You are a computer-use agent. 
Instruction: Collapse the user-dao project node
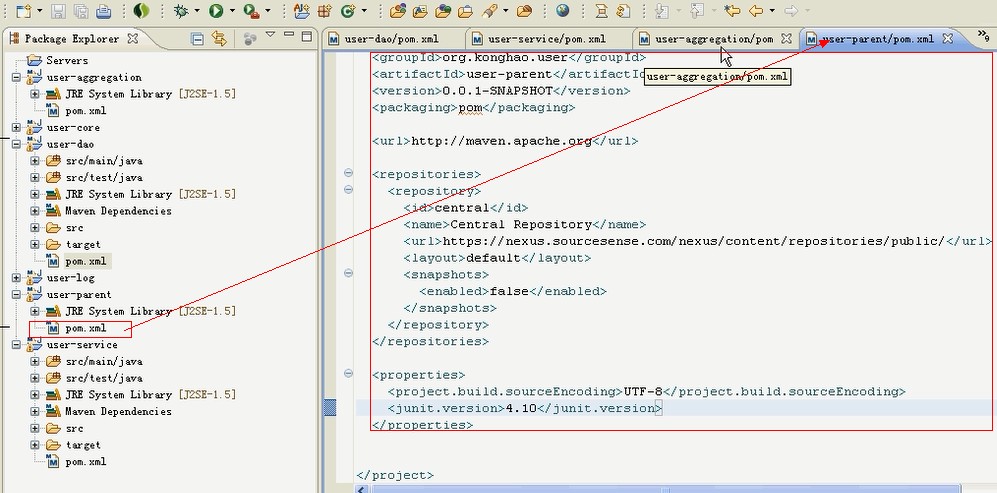pos(17,144)
